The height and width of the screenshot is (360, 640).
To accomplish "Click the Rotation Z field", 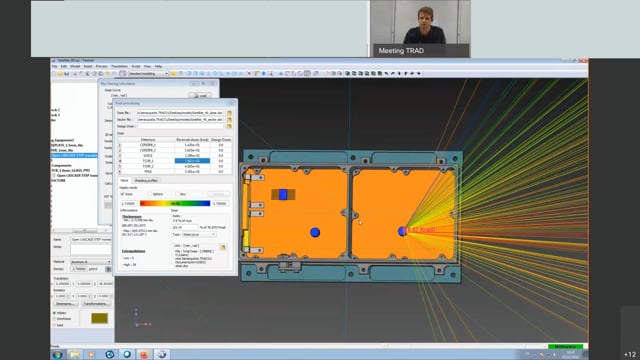I will click(x=104, y=296).
